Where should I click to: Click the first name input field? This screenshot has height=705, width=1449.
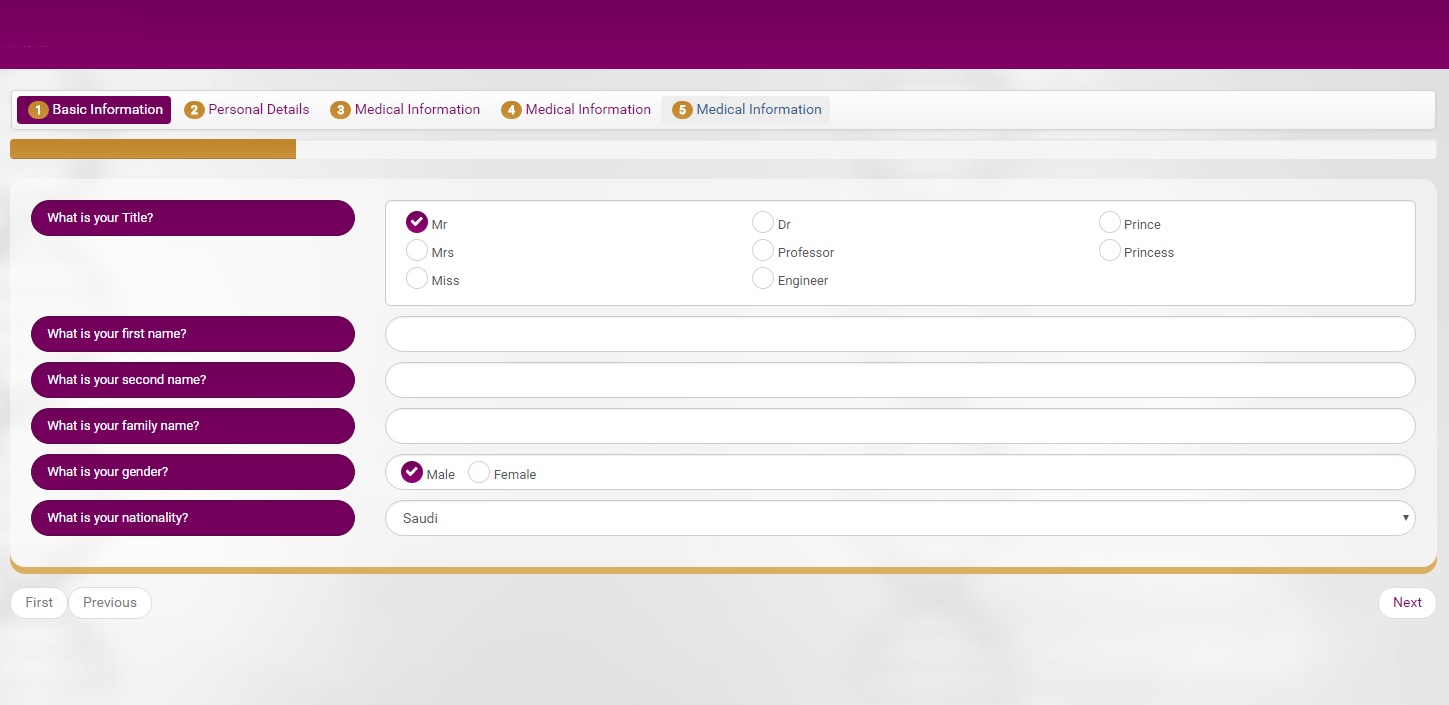click(x=900, y=334)
